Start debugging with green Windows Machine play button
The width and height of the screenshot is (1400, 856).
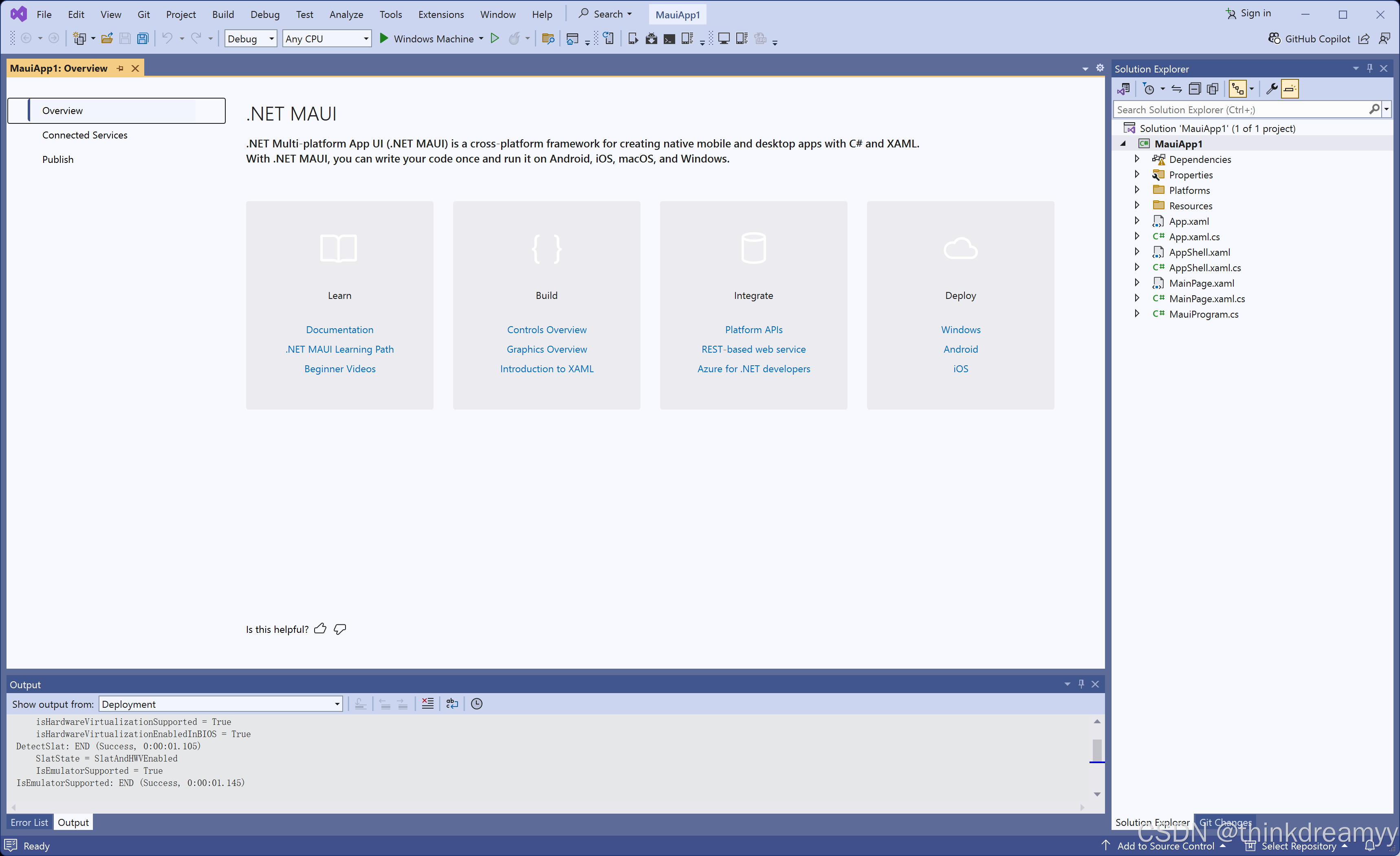[383, 38]
